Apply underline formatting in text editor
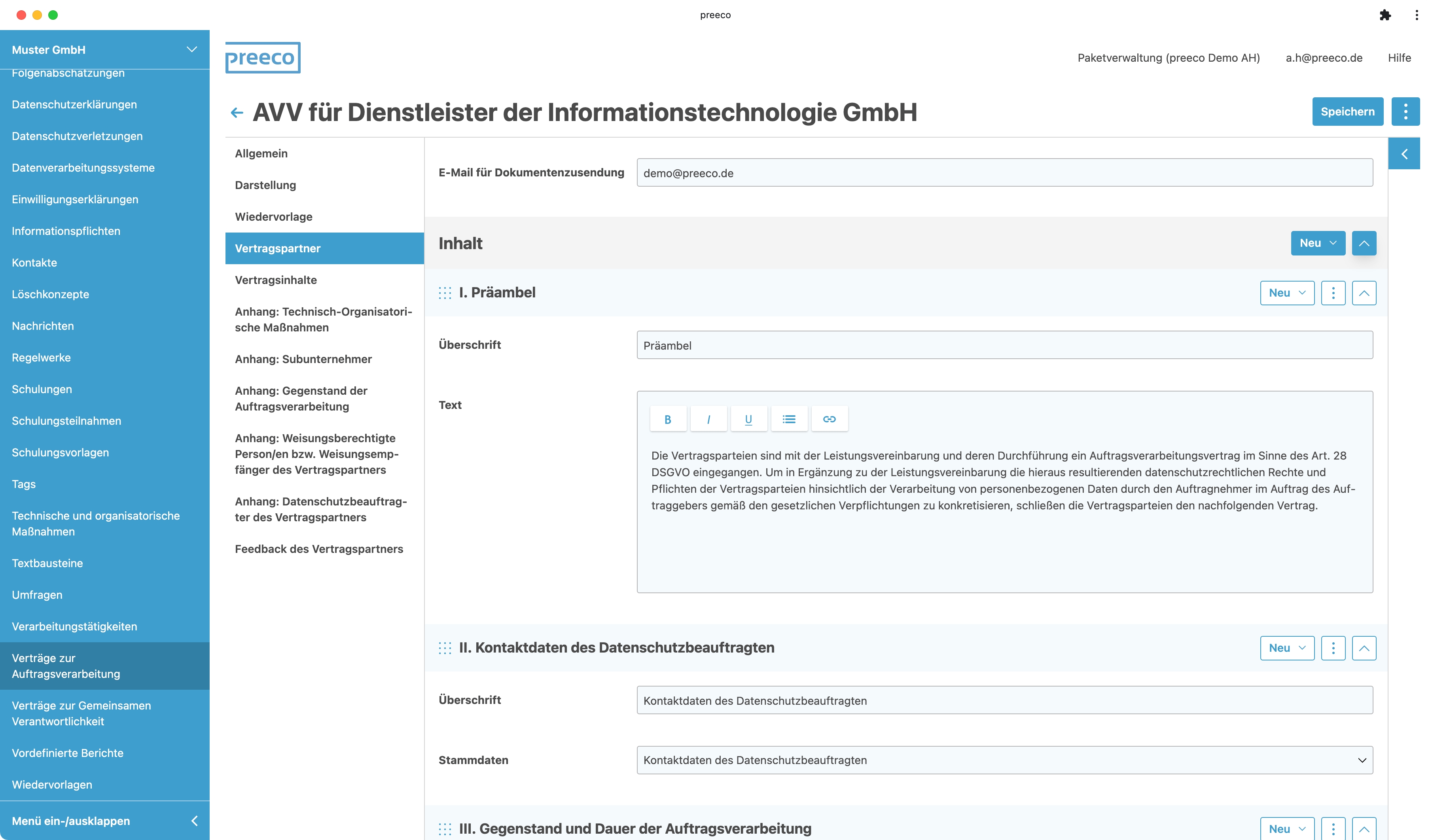 point(748,419)
